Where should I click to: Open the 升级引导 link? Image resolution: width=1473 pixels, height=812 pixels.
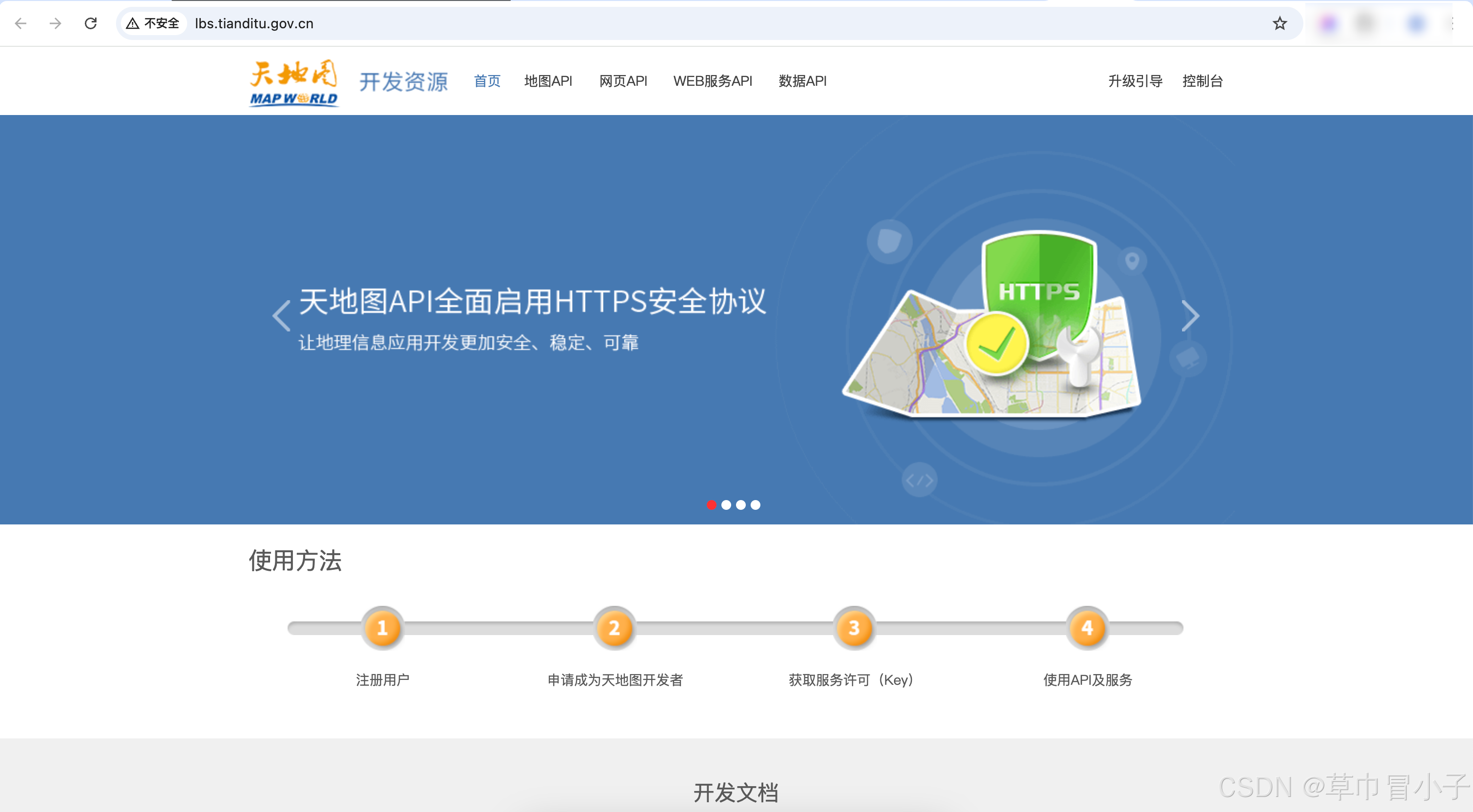pos(1136,81)
